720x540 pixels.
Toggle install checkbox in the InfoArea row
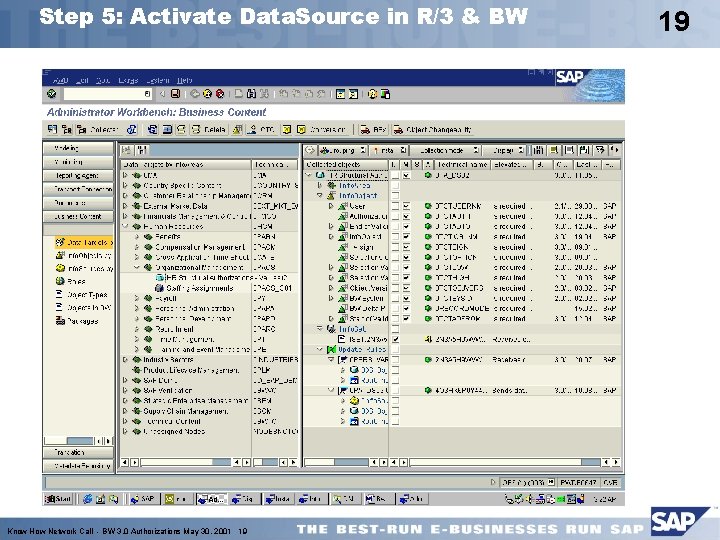point(395,186)
